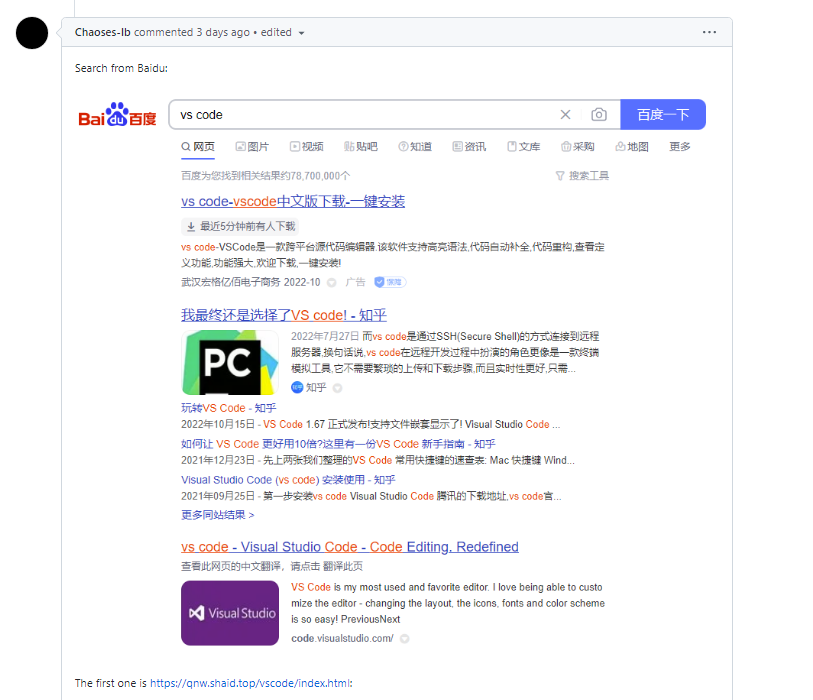Open the camera image search icon
This screenshot has width=813, height=700.
tap(599, 115)
